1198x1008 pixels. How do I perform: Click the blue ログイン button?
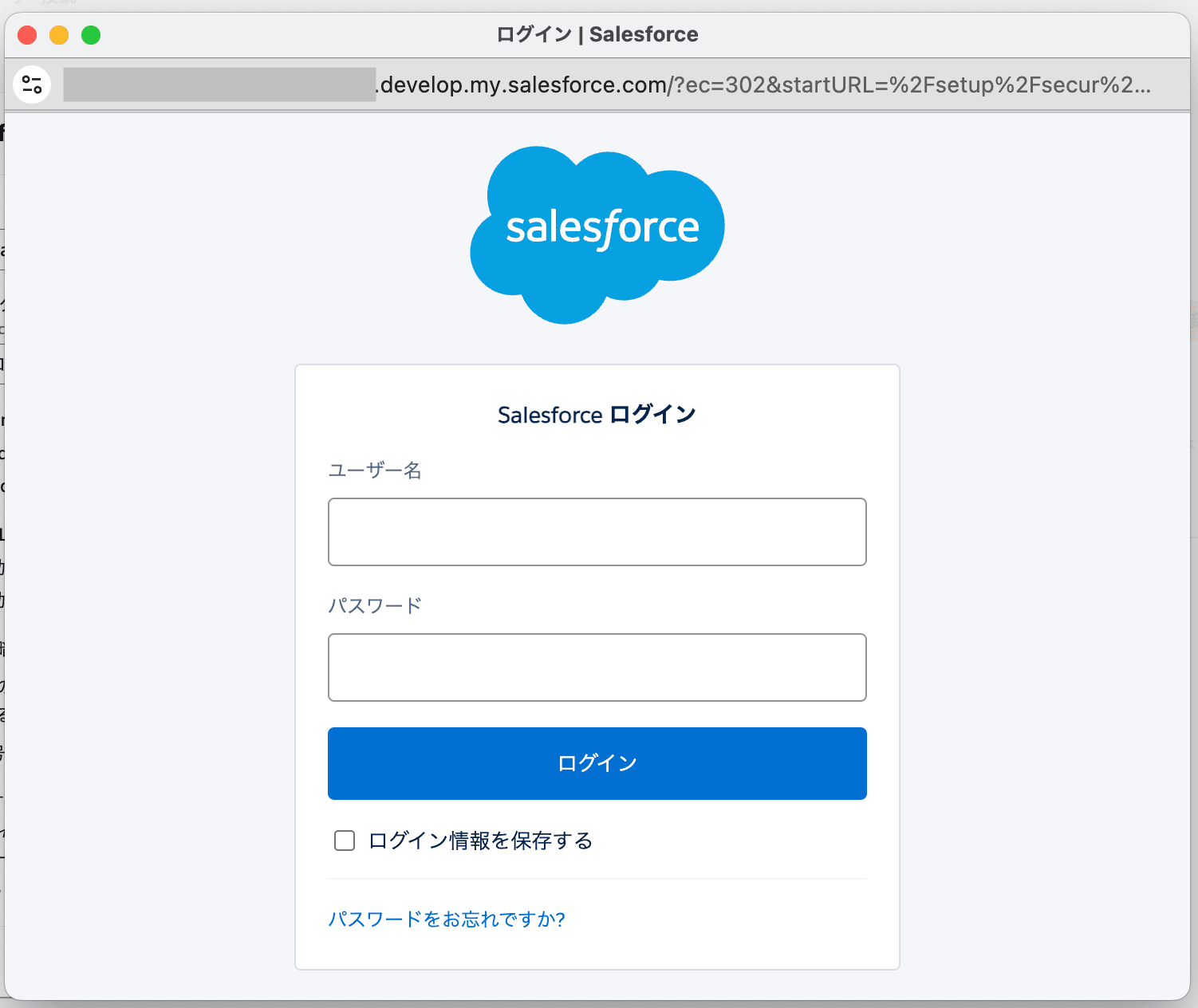(597, 763)
